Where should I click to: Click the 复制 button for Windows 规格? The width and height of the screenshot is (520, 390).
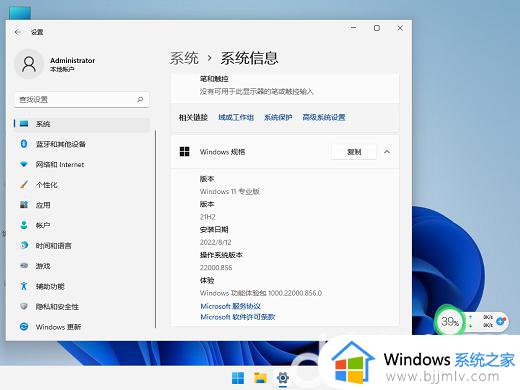(354, 152)
